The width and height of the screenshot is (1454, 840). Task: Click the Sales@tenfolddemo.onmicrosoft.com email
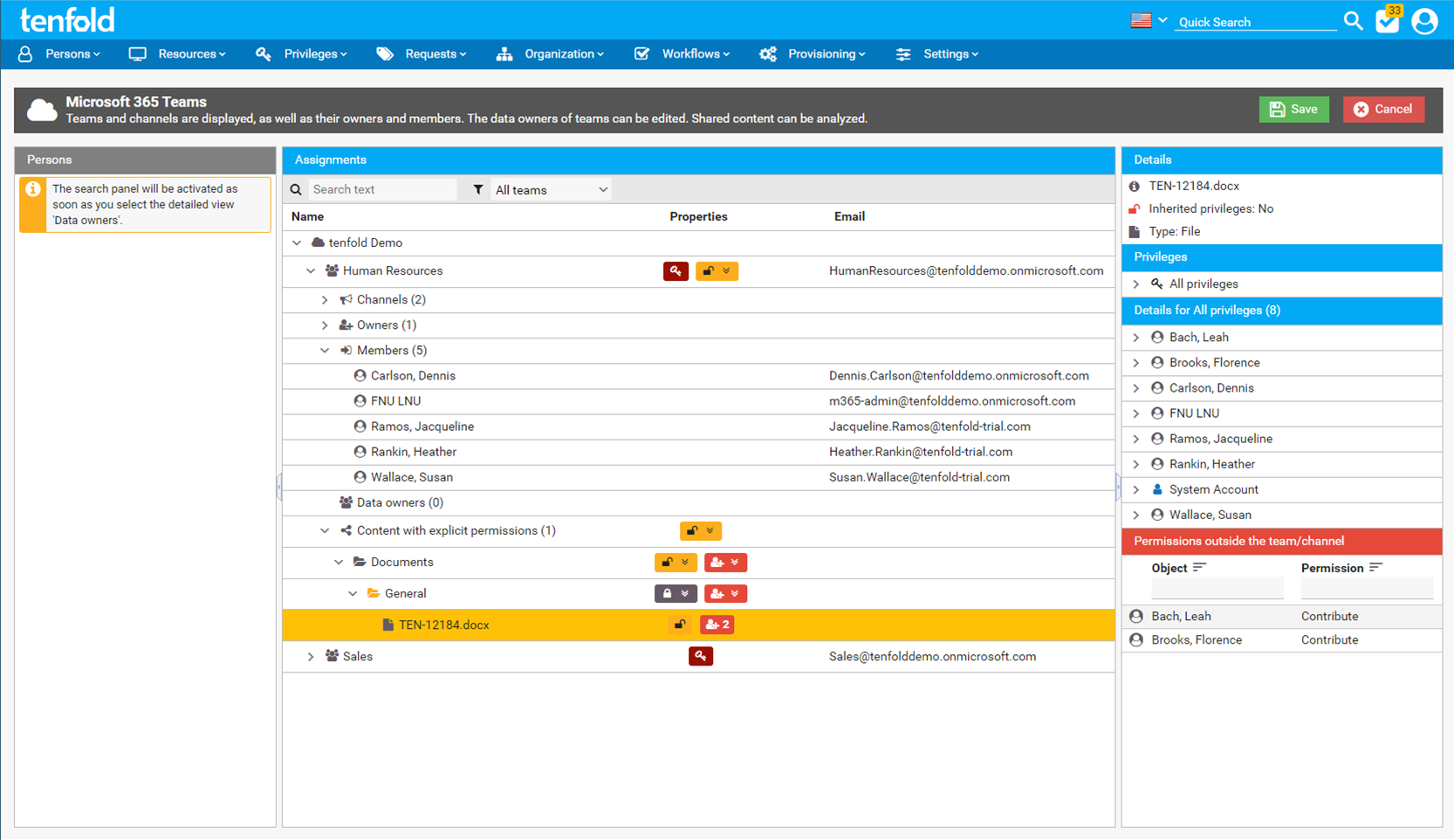(932, 657)
